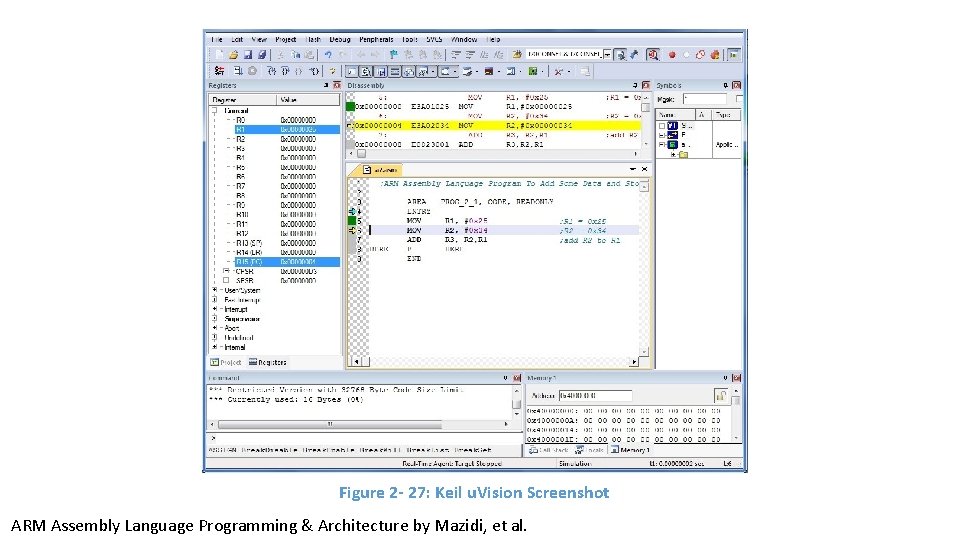Open the Serial Windows toolbar icon
This screenshot has height=540, width=960.
[467, 71]
